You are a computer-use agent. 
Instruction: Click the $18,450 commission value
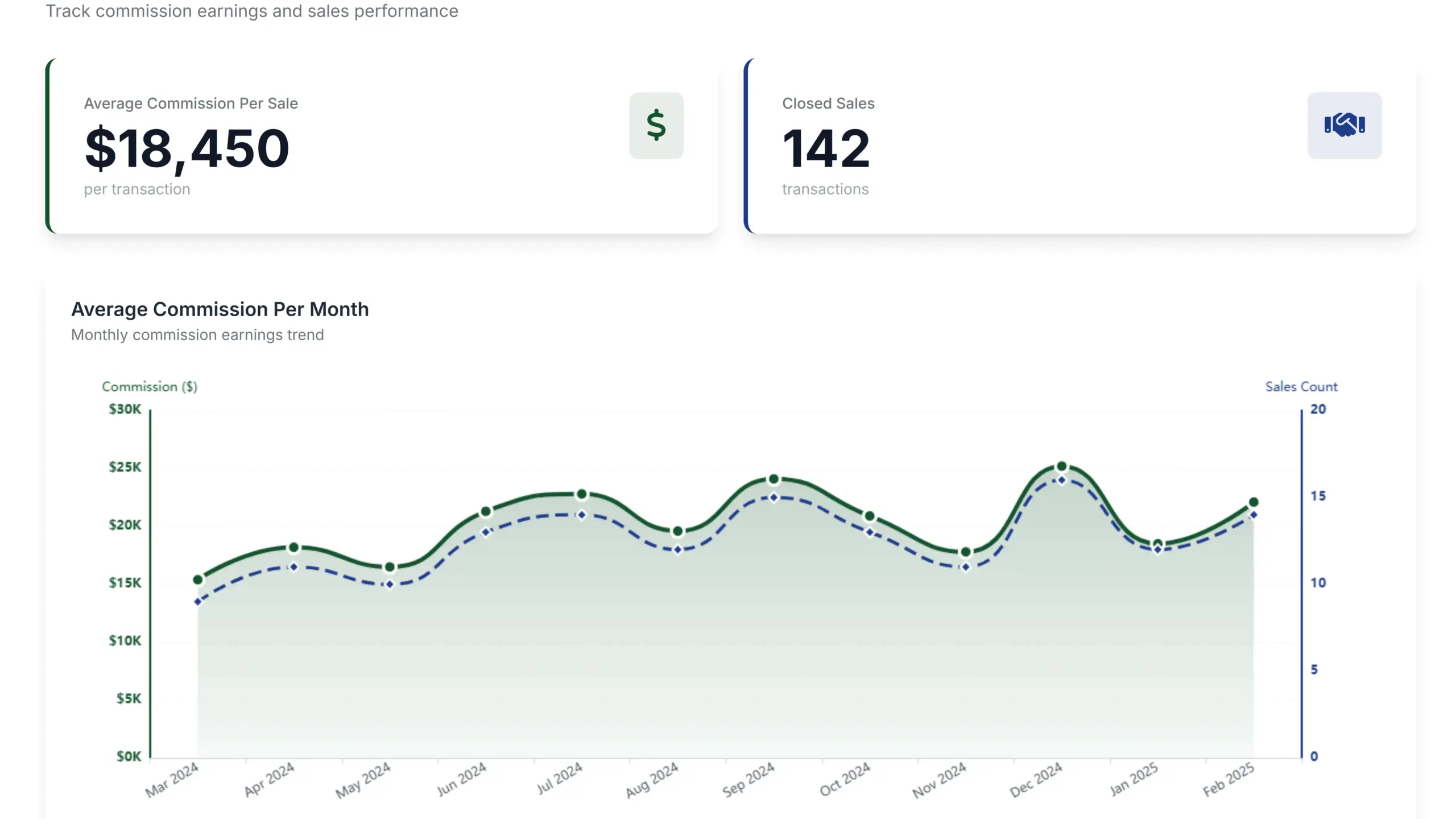[x=187, y=149]
